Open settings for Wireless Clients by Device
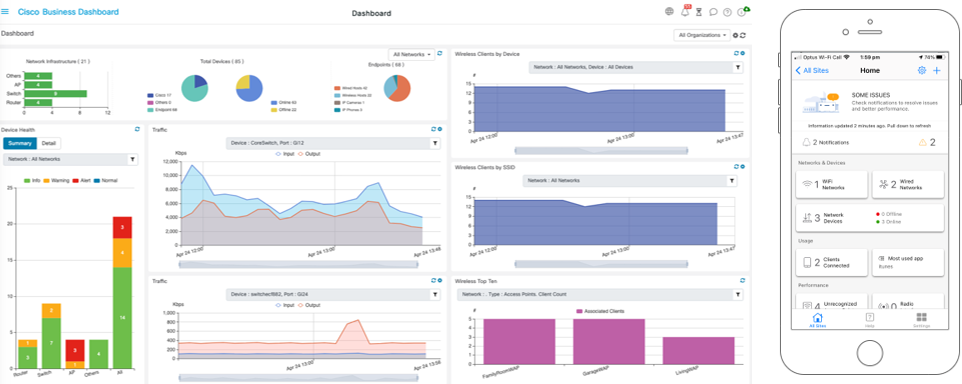 tap(742, 53)
